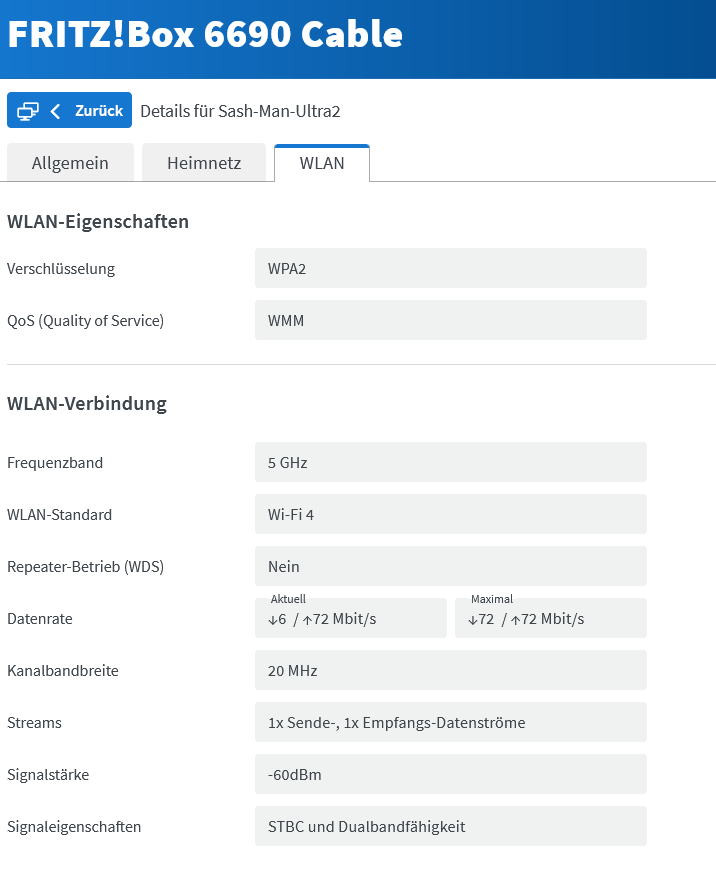
Task: Click the Datenrate label
Action: pyautogui.click(x=40, y=619)
